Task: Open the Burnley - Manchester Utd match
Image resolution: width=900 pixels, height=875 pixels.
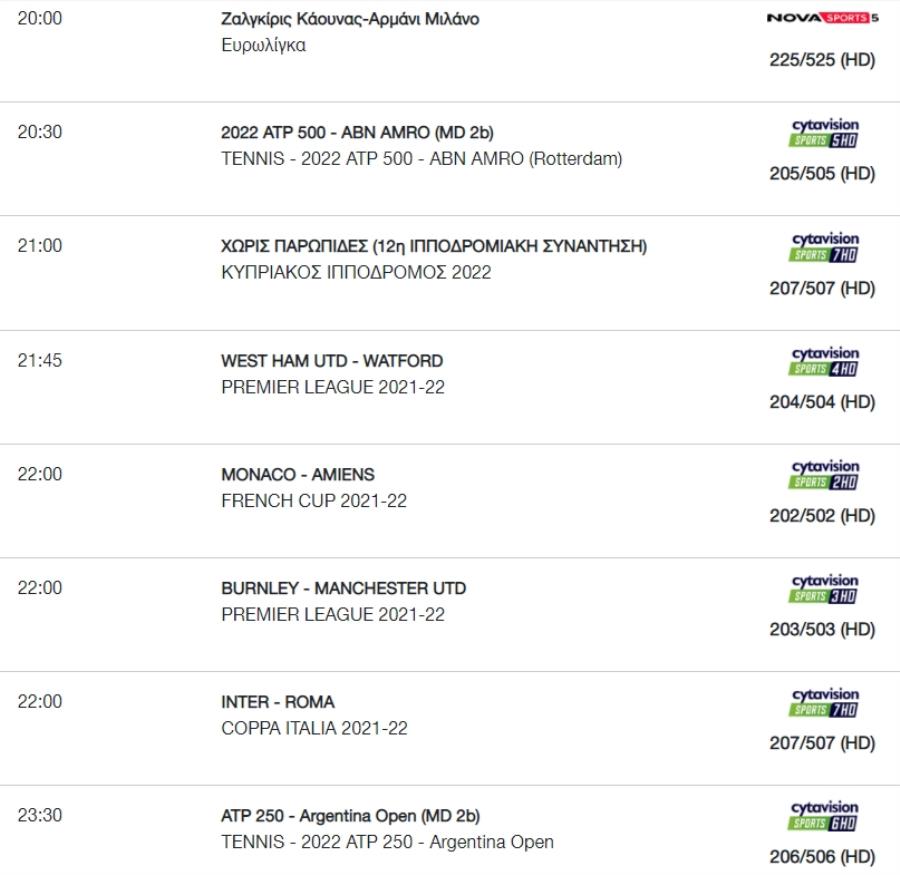Action: (x=343, y=588)
